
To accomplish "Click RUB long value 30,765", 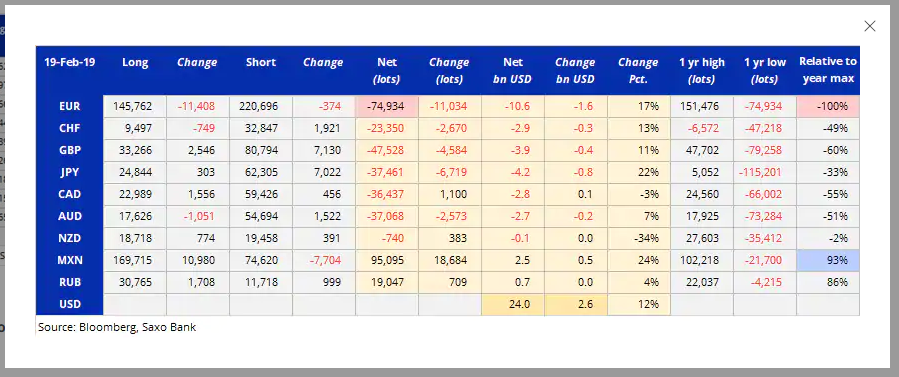I will tap(135, 282).
